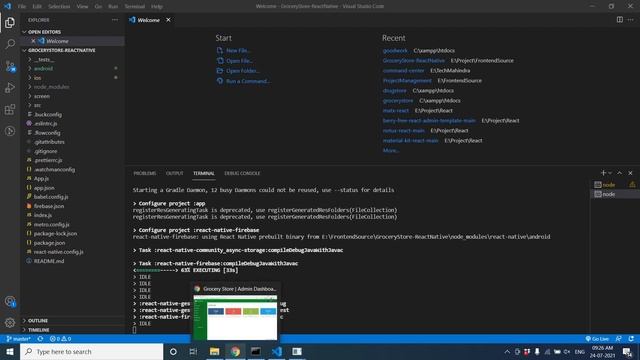Switch to the Debug Console tab
Screen dimensions: 640x360
pyautogui.click(x=242, y=173)
